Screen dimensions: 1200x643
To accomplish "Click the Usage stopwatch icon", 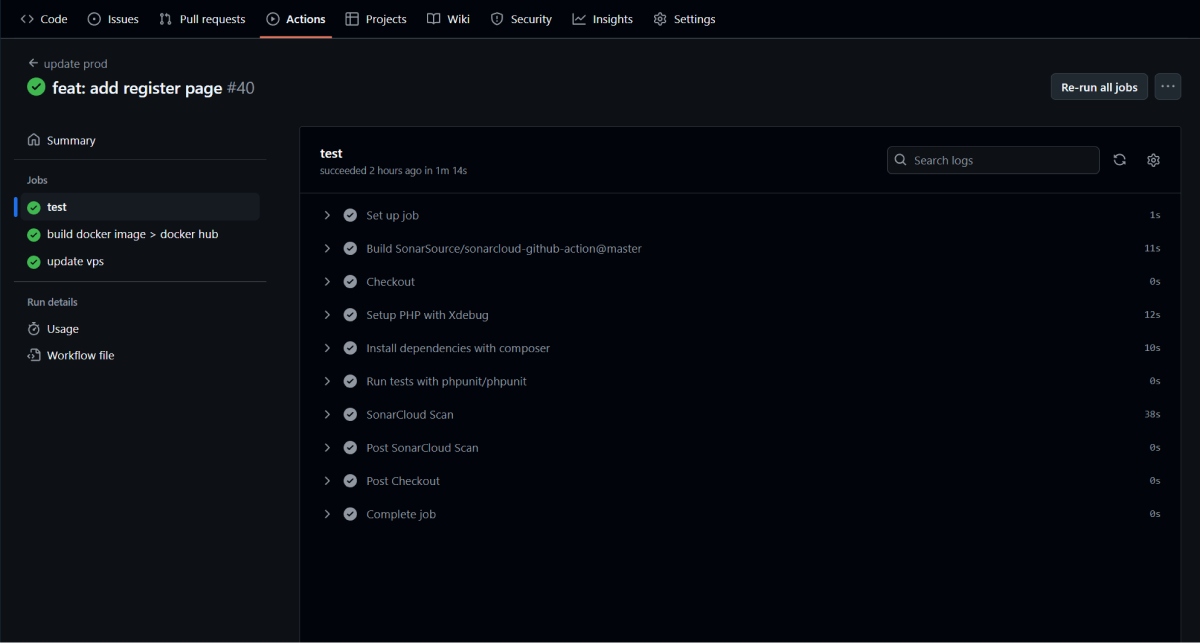I will (33, 328).
